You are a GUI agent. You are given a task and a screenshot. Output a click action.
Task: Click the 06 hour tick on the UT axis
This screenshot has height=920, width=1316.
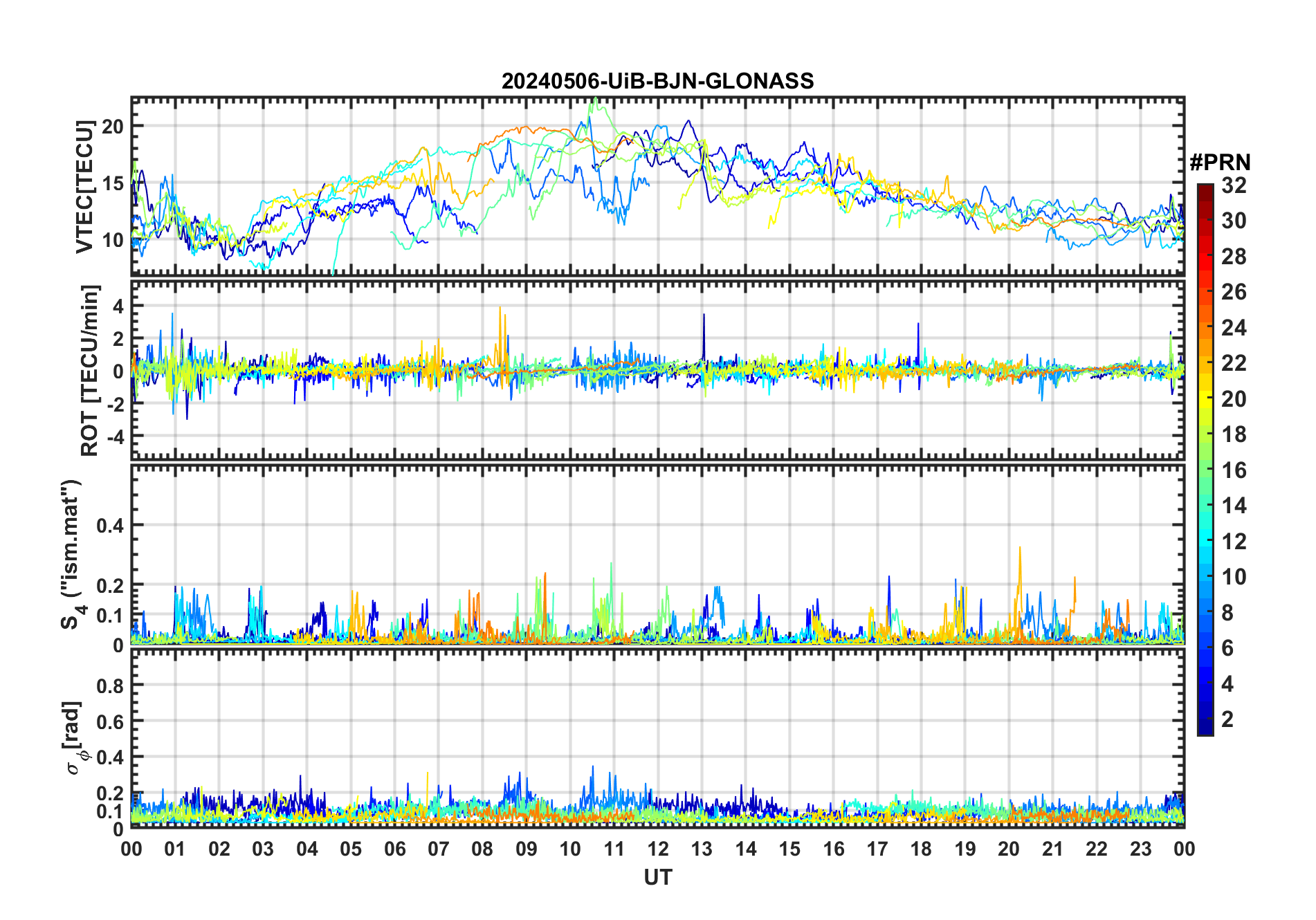pyautogui.click(x=394, y=849)
